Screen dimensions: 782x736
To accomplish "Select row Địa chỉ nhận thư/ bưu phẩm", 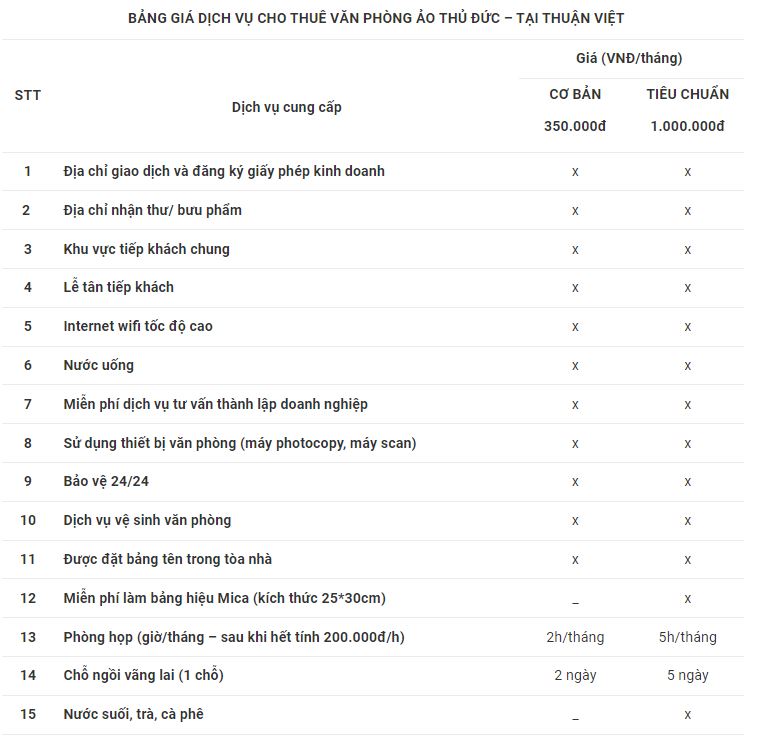I will [x=373, y=210].
